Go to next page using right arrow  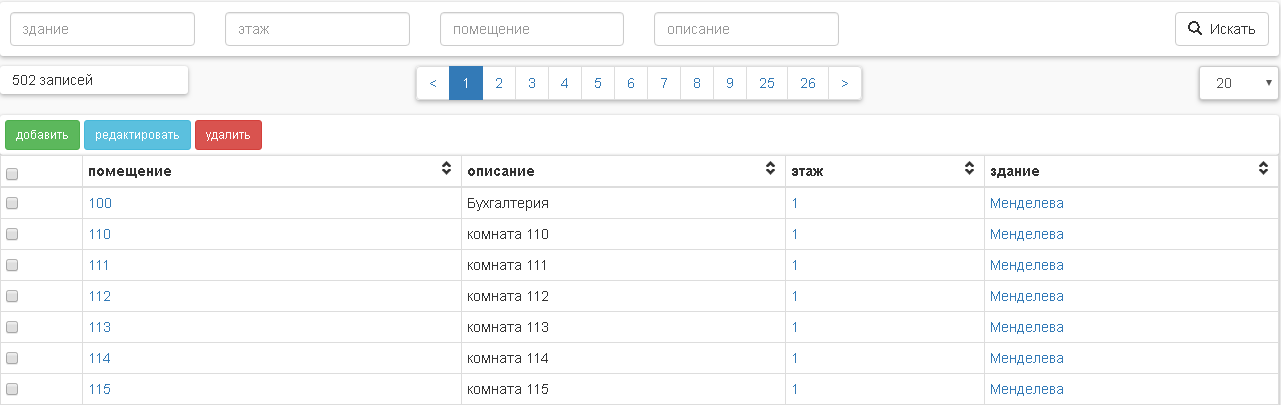pos(845,84)
